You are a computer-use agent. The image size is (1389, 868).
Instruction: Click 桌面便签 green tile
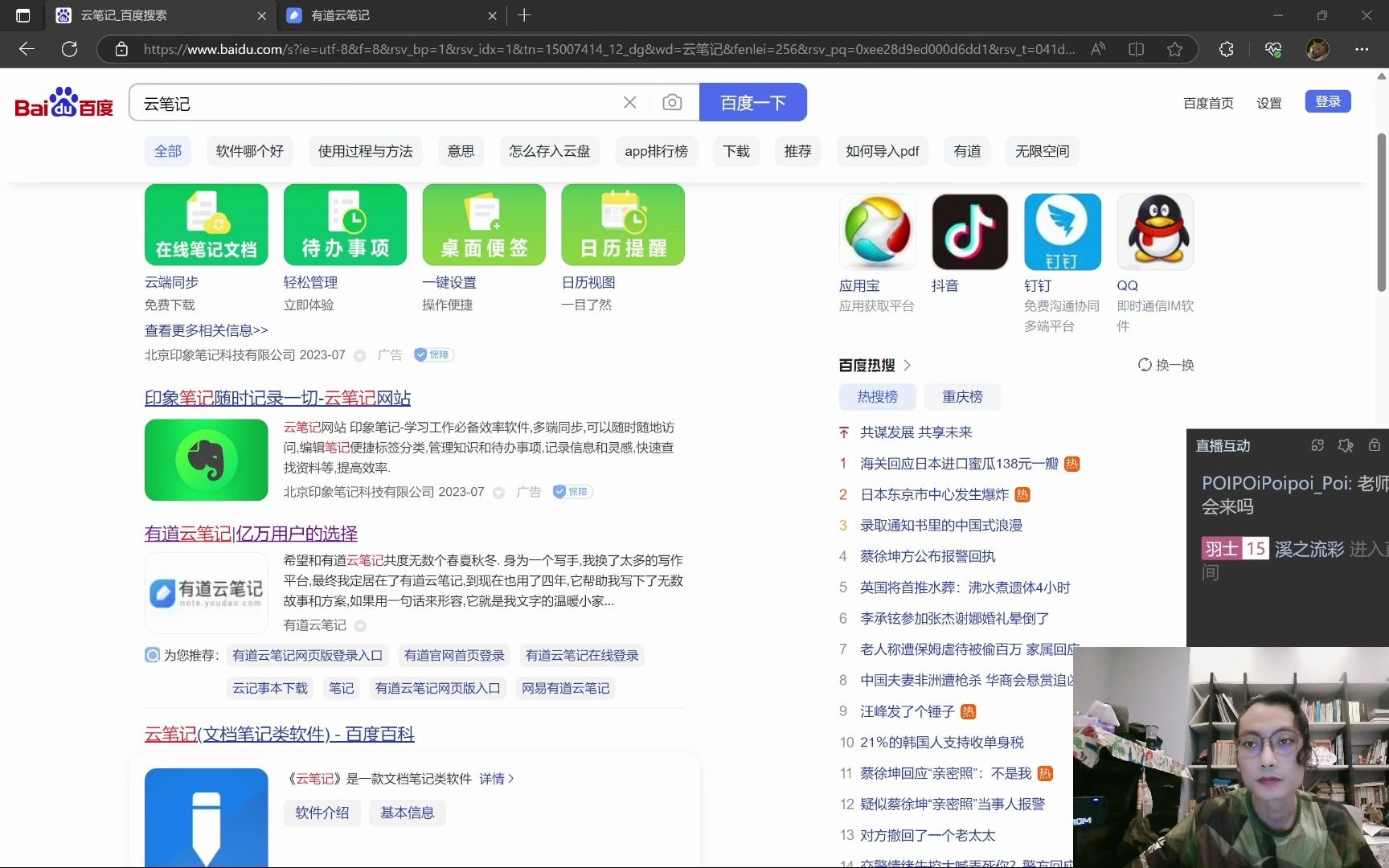tap(484, 224)
